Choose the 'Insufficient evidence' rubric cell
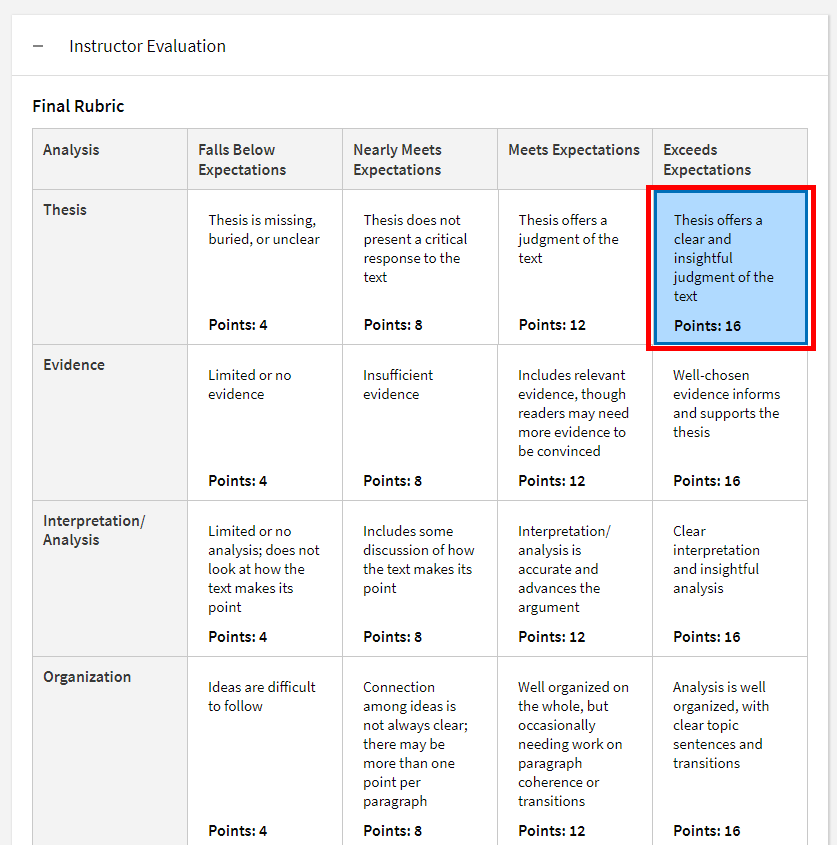 [420, 422]
